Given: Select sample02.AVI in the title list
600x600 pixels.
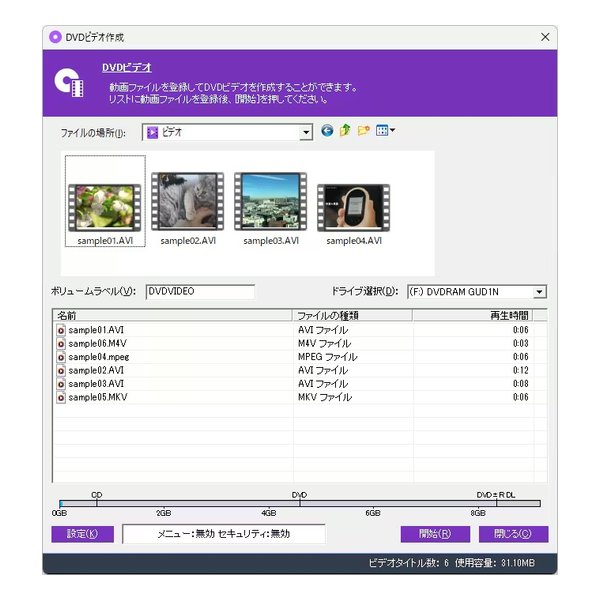Looking at the screenshot, I should 96,370.
